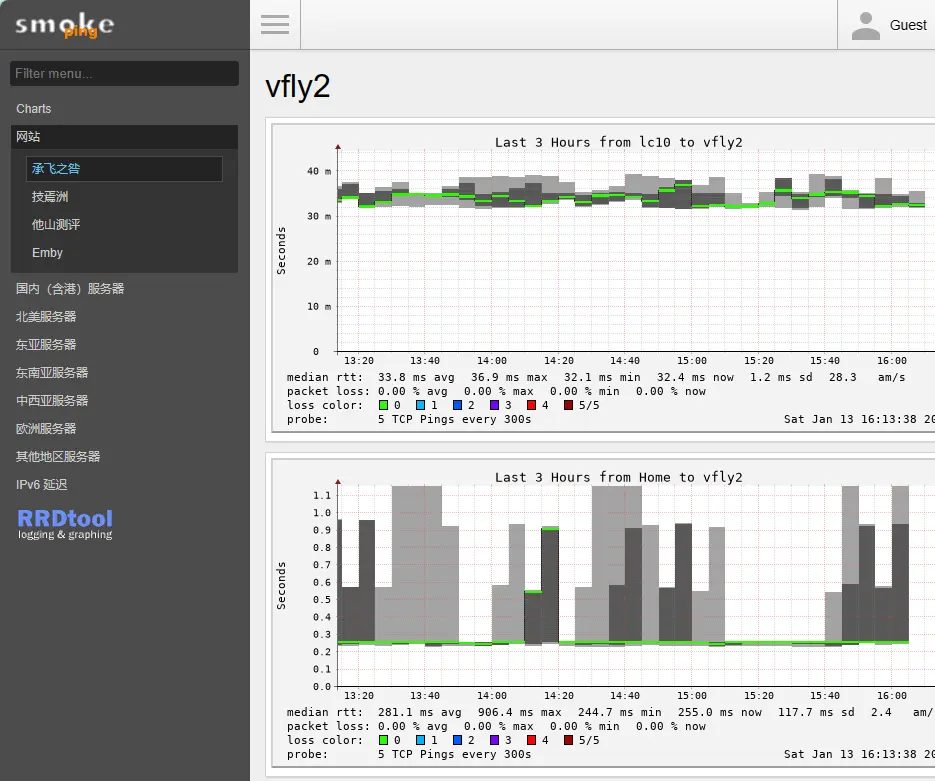This screenshot has height=781, width=935.
Task: Select the 技焉洲 site entry
Action: click(x=50, y=197)
